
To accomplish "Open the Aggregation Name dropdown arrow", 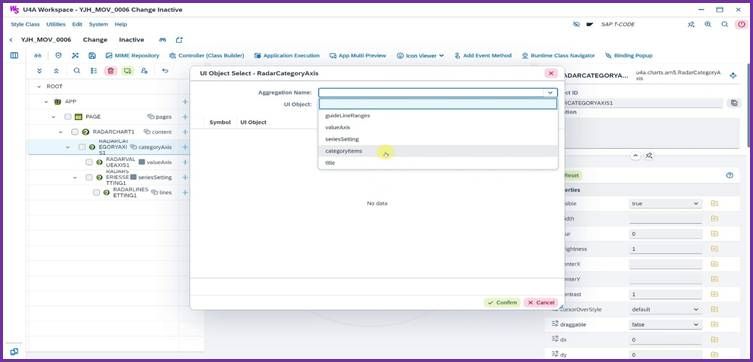I will coord(550,93).
